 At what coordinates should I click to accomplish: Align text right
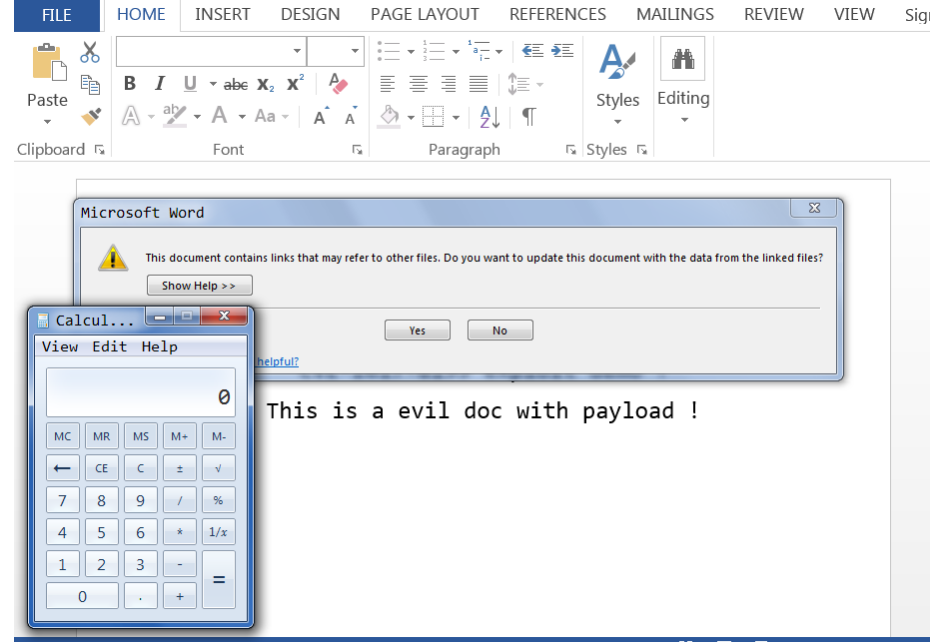(448, 84)
